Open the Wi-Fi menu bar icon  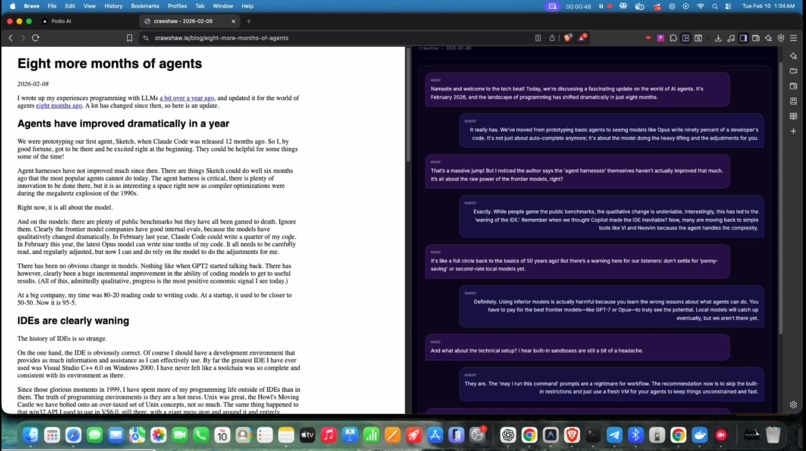tap(700, 6)
